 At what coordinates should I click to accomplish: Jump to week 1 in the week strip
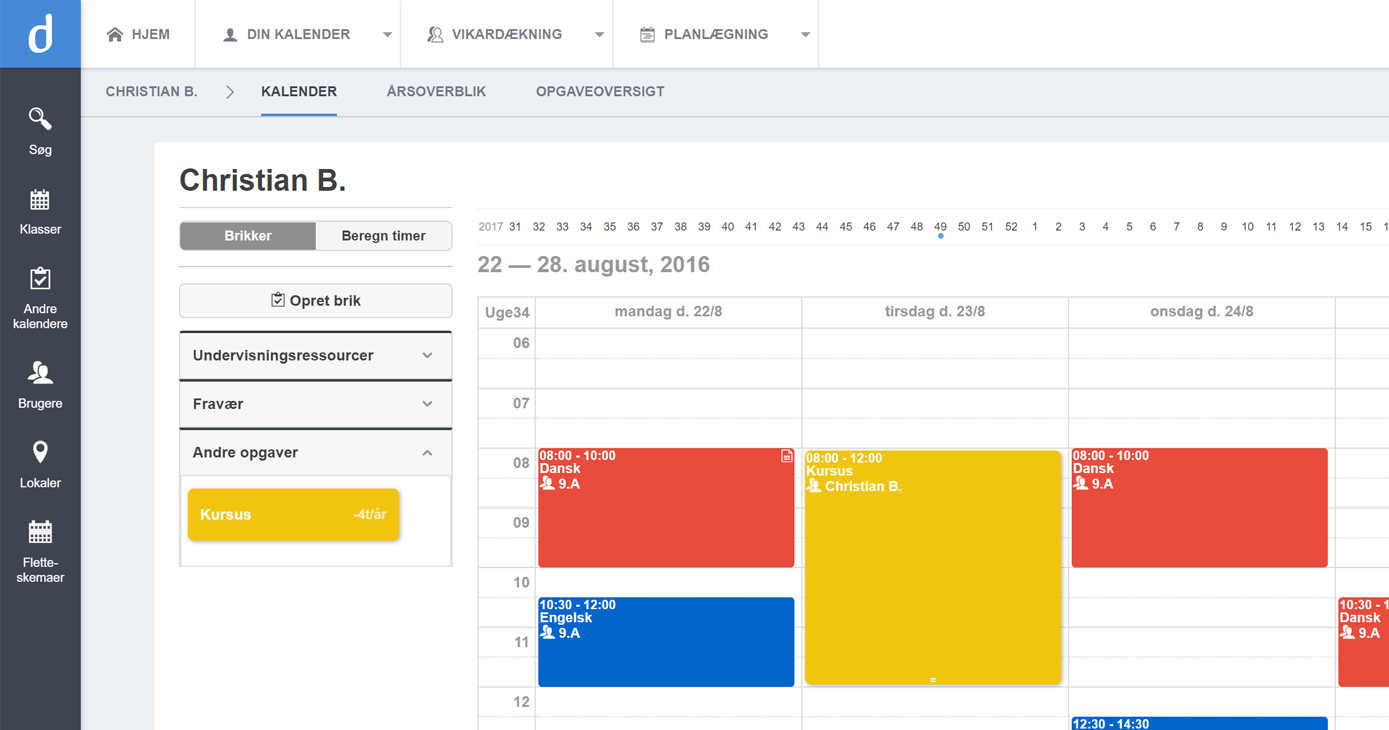click(x=1035, y=227)
